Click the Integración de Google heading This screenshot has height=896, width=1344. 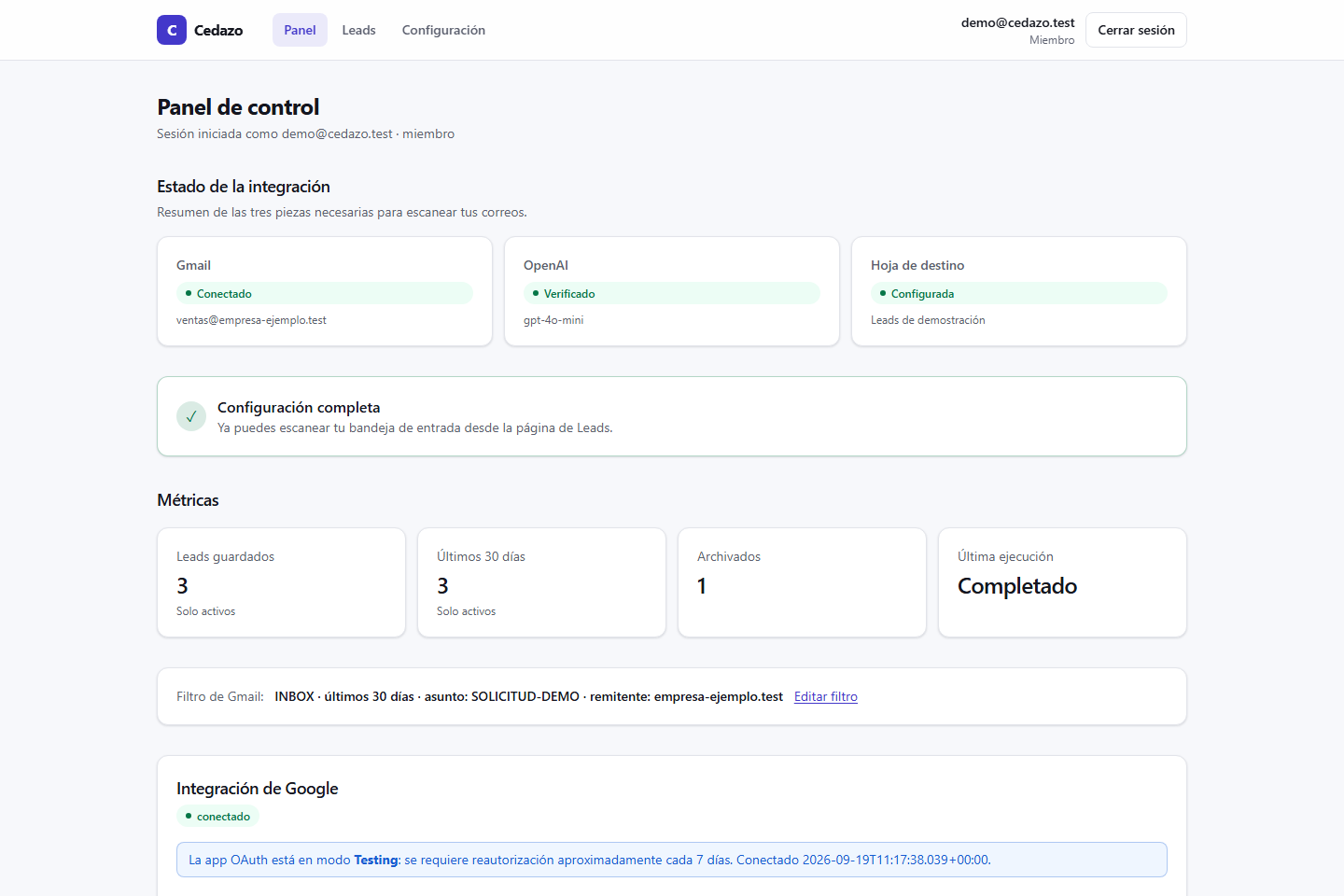[258, 789]
